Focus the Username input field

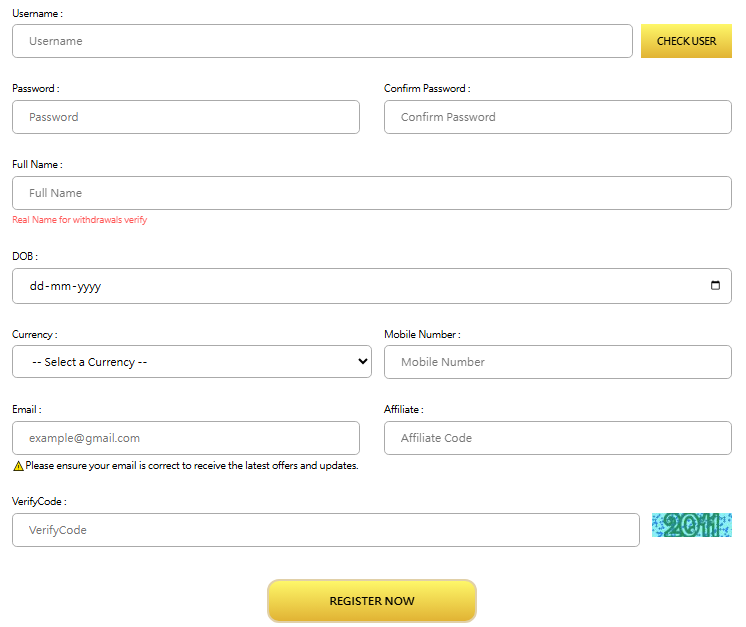click(x=322, y=41)
